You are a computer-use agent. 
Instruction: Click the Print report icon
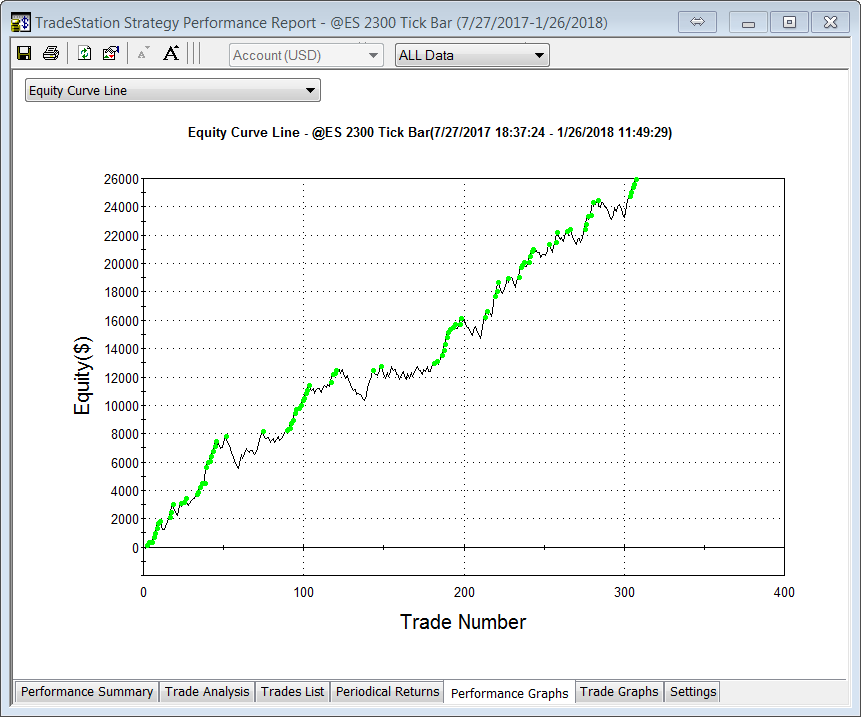[x=50, y=54]
